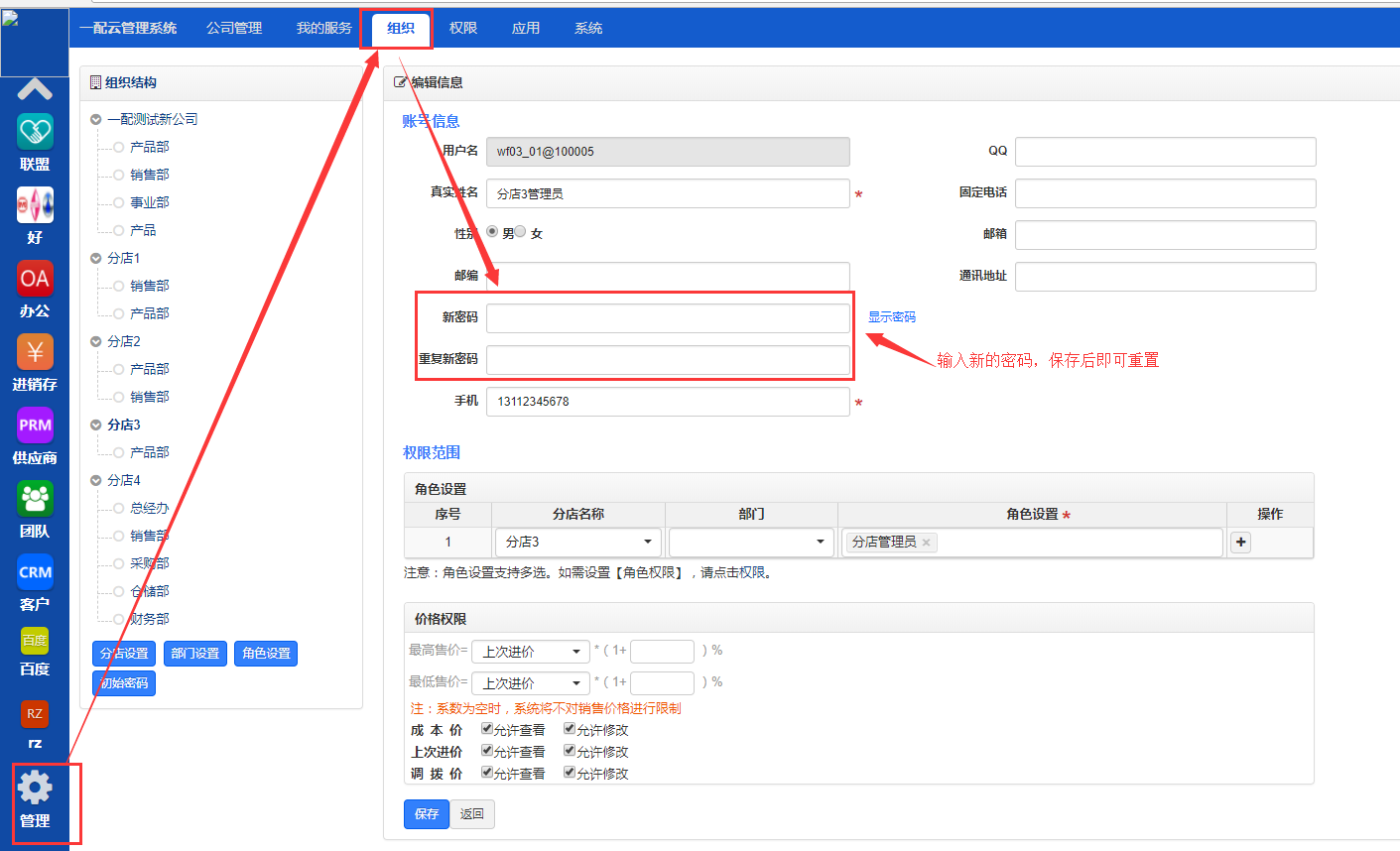The image size is (1400, 851).
Task: Toggle 成本价 允许查看 checkbox
Action: (487, 729)
